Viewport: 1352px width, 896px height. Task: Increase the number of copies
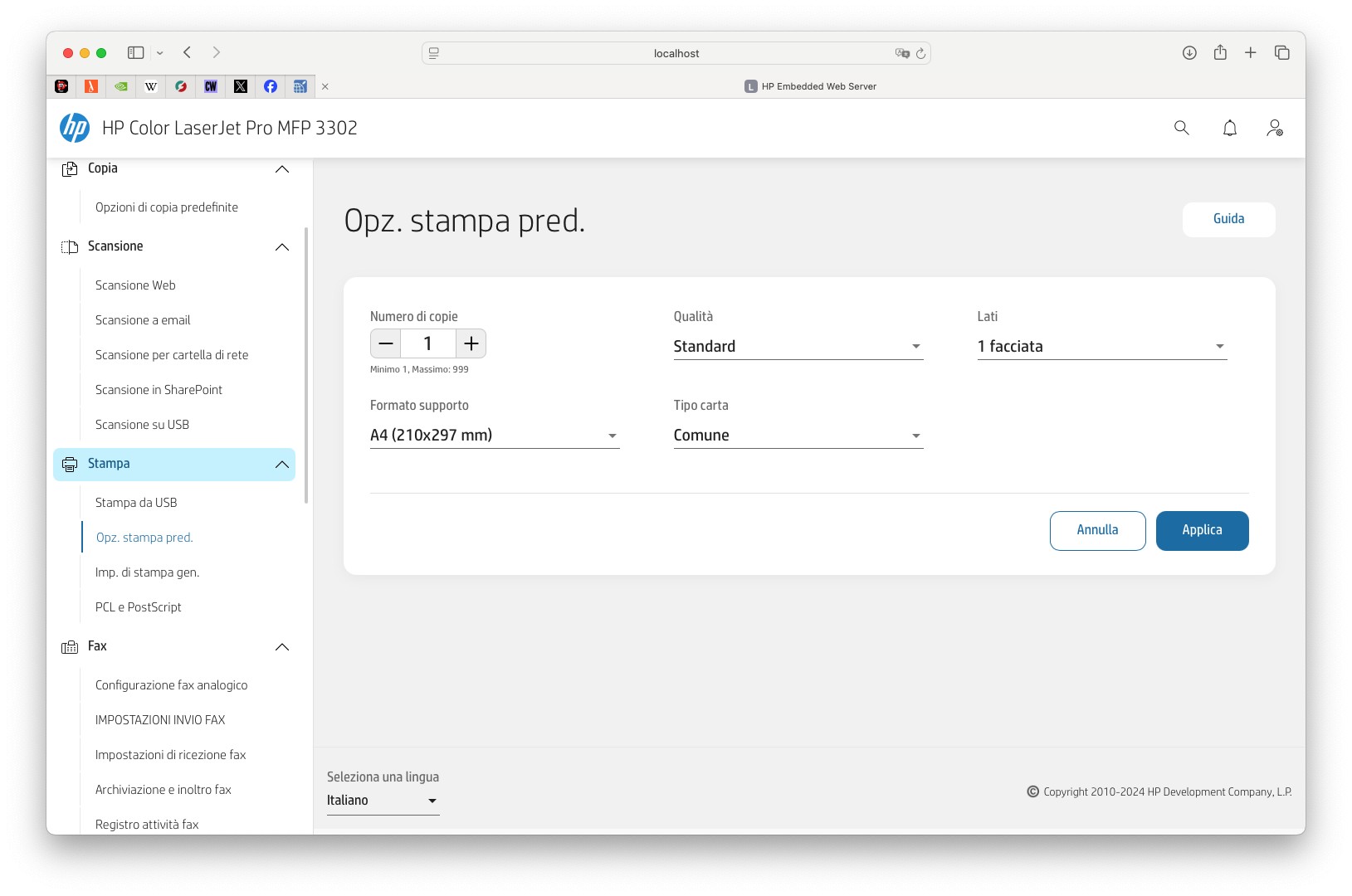[471, 343]
